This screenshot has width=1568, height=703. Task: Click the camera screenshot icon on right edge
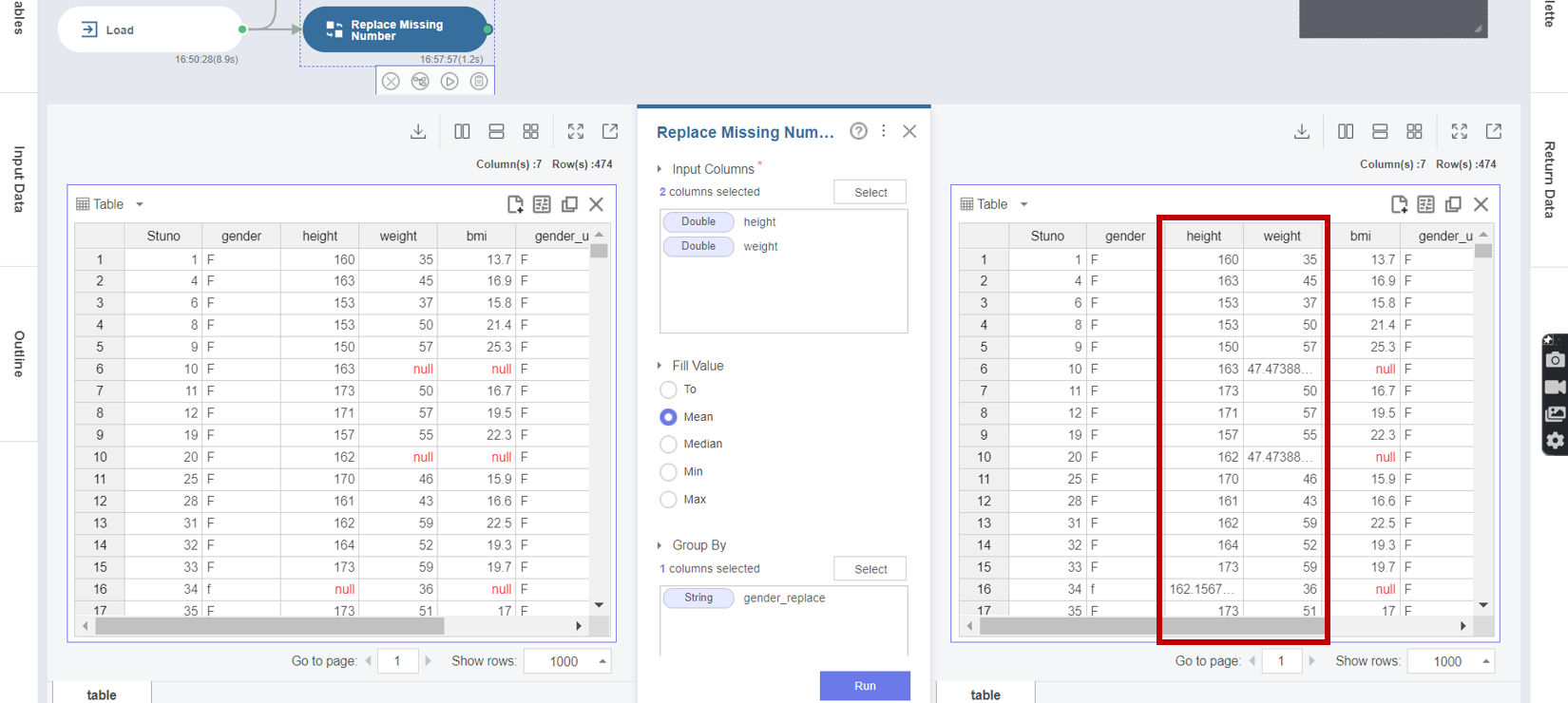tap(1555, 359)
